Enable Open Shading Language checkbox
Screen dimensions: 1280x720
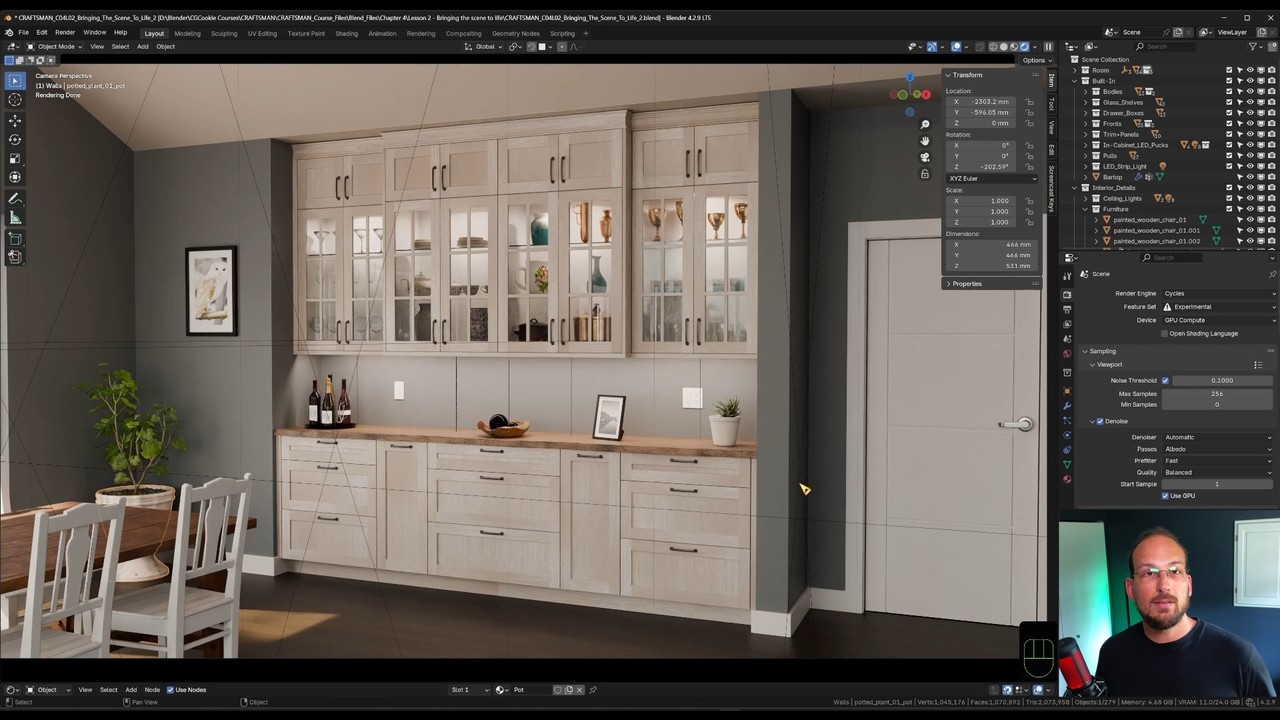1165,333
